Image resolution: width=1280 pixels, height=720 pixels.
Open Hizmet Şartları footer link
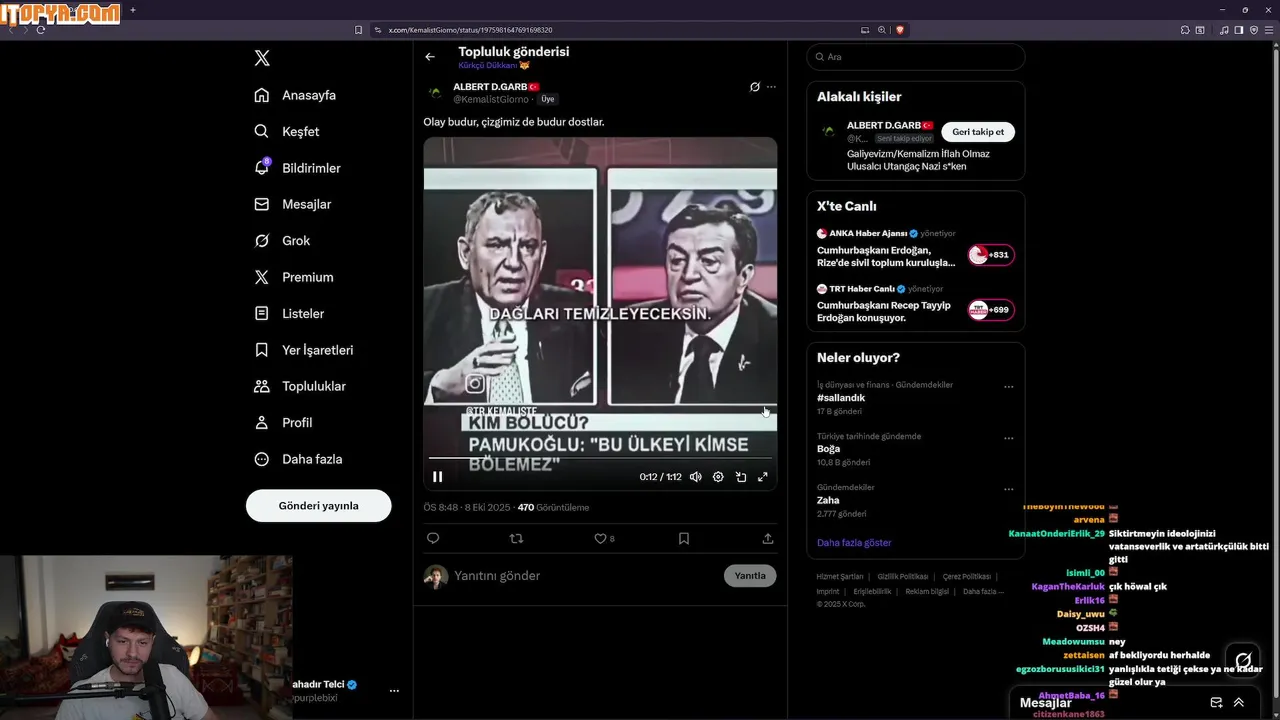point(840,577)
